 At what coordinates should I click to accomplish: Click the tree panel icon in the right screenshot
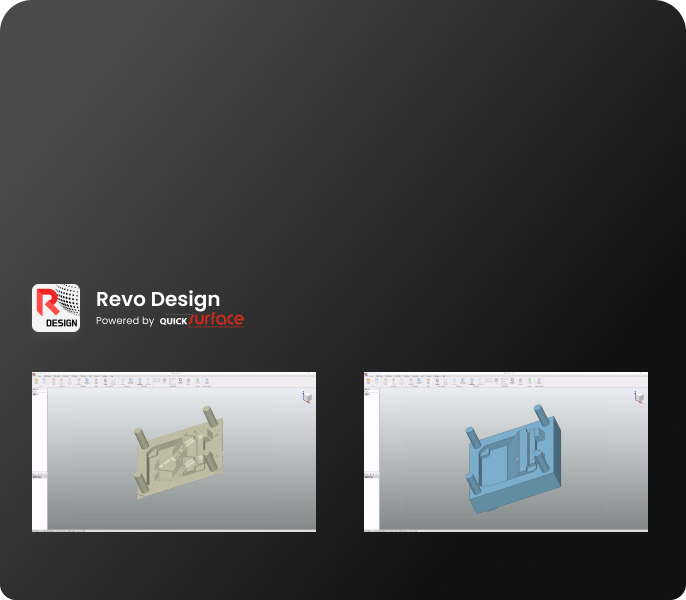tap(367, 392)
